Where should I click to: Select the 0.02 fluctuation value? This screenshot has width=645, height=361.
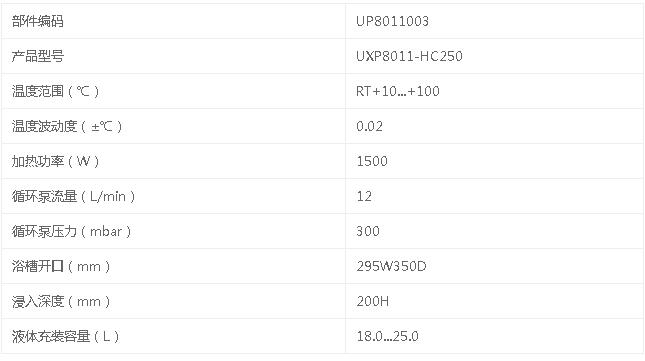[369, 126]
